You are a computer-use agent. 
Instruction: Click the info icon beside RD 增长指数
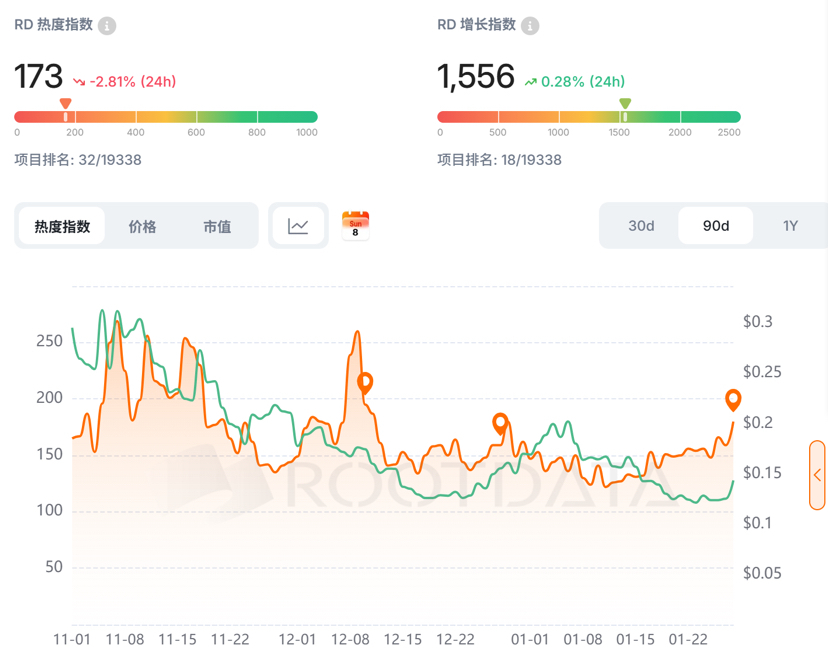531,26
